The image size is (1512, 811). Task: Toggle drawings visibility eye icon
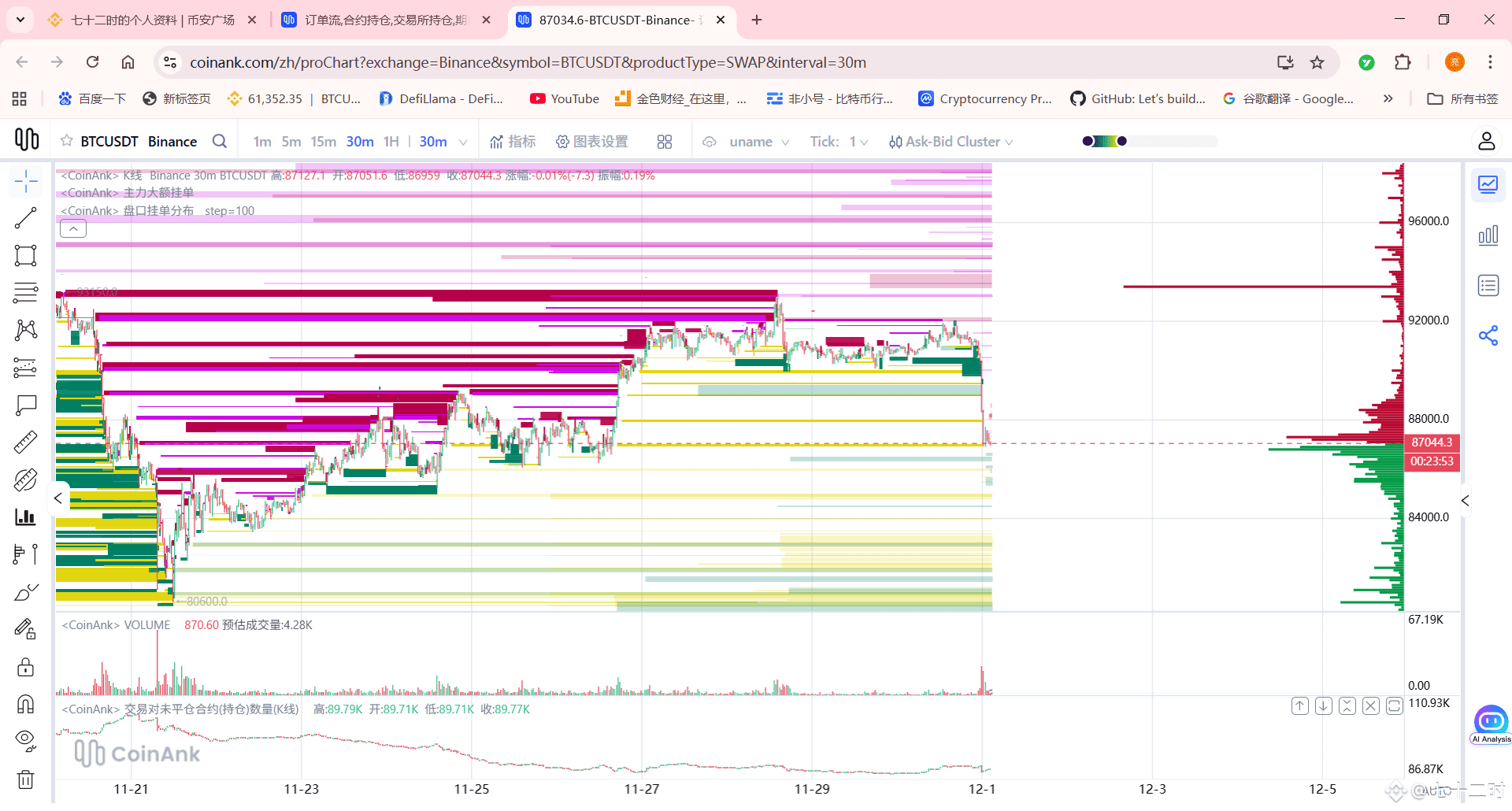point(26,740)
